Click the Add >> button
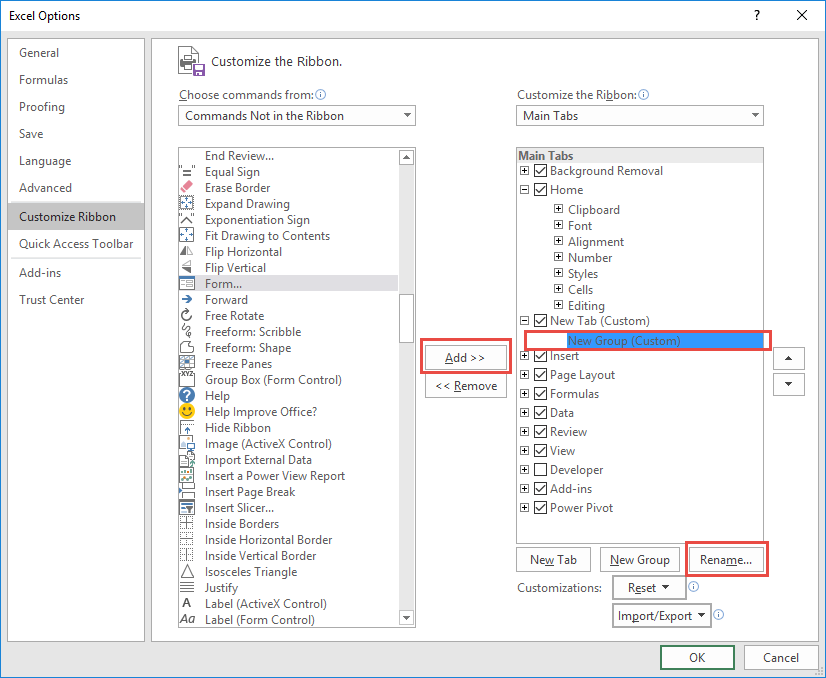Image resolution: width=826 pixels, height=678 pixels. [x=465, y=358]
